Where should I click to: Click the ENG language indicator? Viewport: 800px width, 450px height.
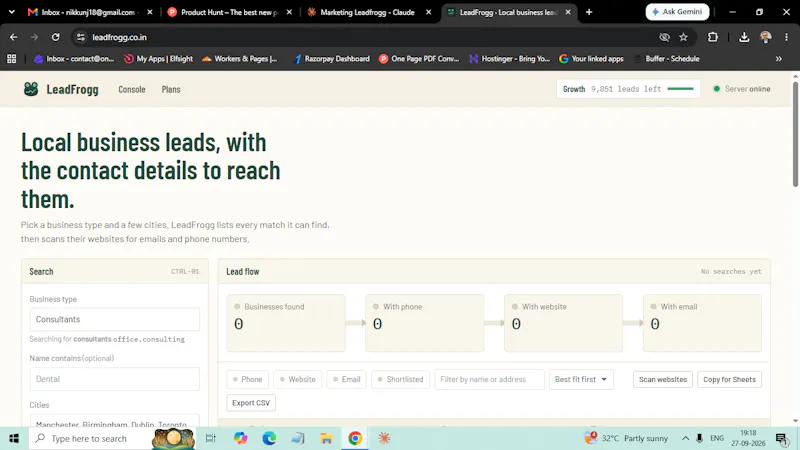pos(717,438)
